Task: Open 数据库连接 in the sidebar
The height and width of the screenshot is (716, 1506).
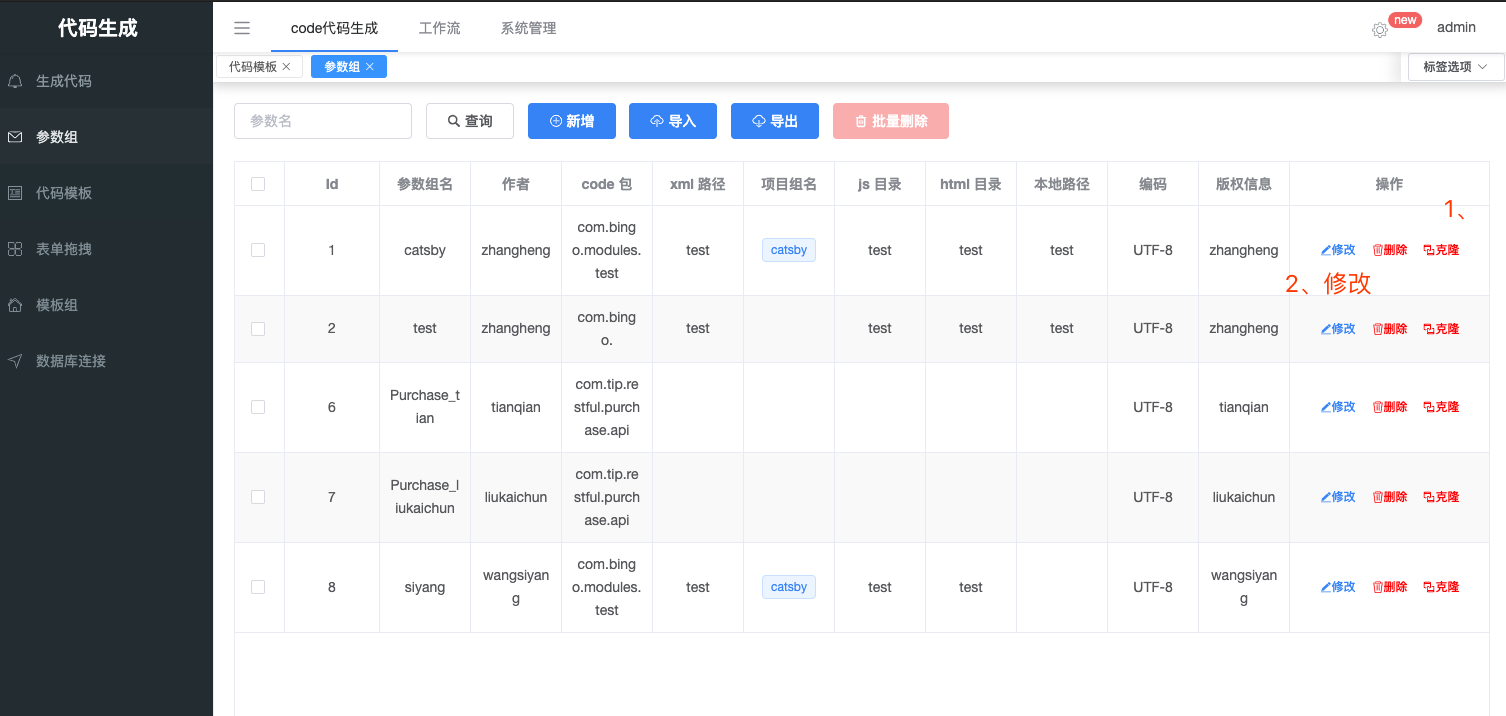Action: (x=106, y=361)
